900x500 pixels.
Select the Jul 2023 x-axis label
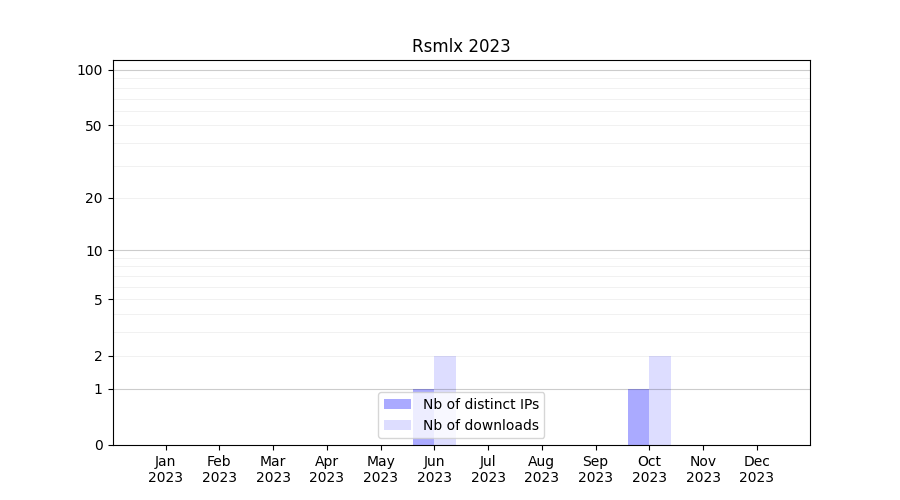coord(488,469)
